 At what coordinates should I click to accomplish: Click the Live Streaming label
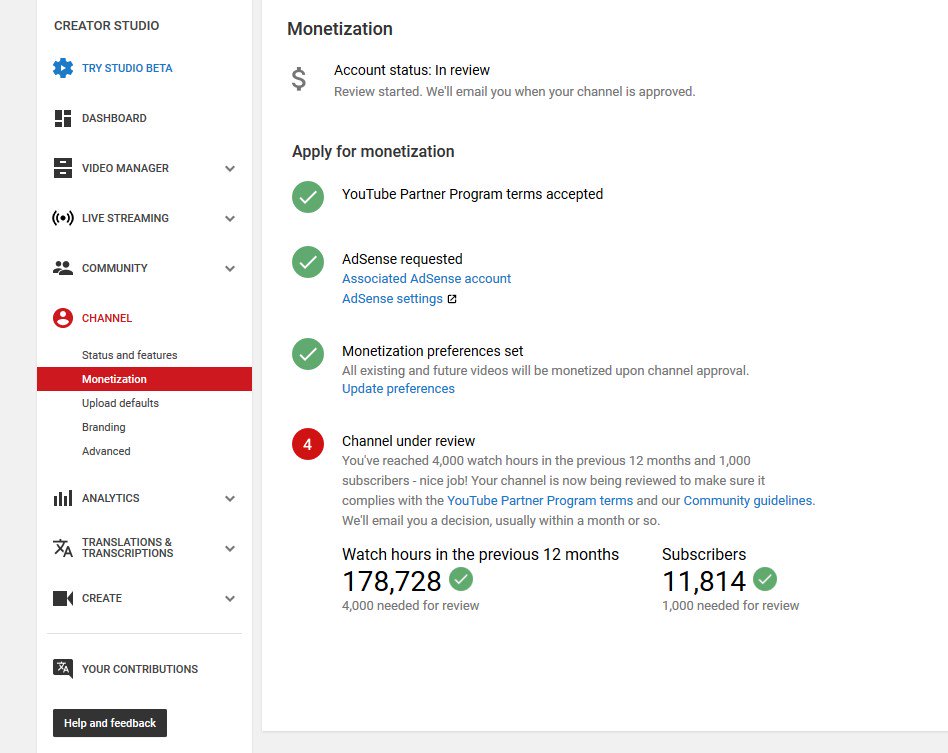coord(125,218)
